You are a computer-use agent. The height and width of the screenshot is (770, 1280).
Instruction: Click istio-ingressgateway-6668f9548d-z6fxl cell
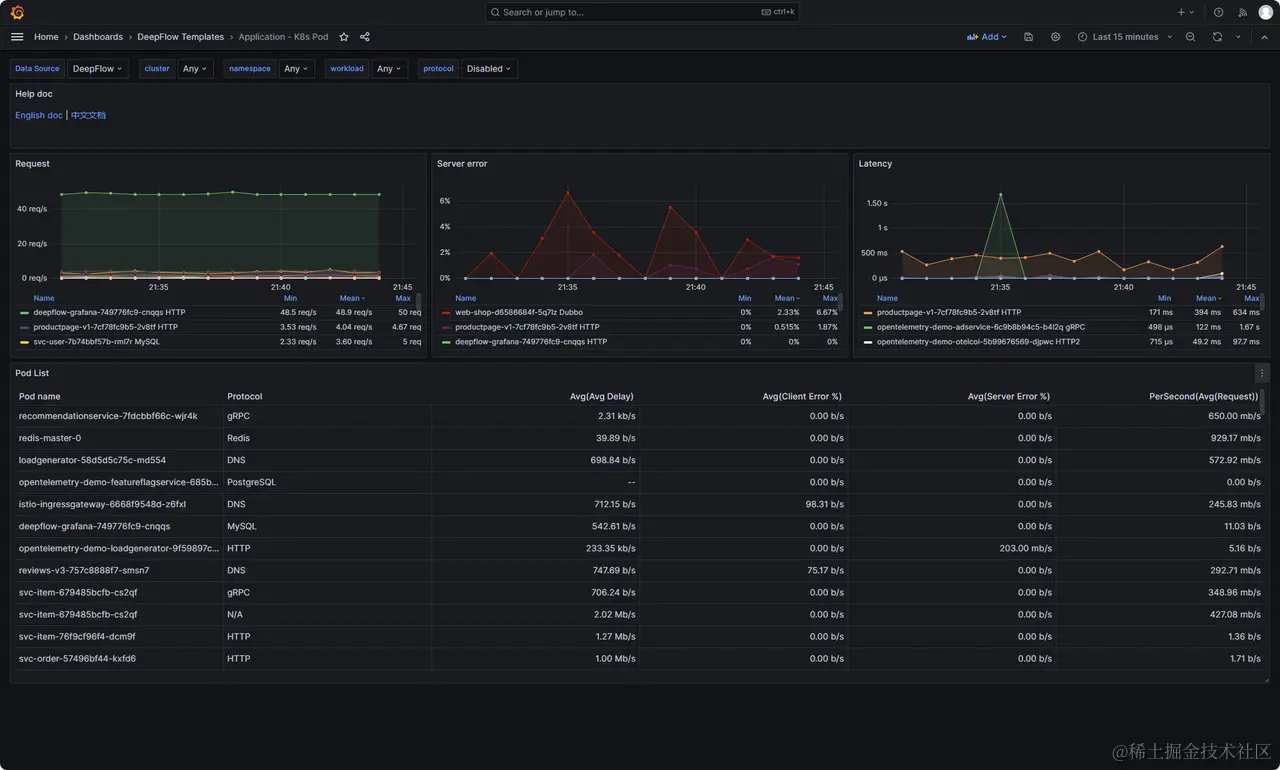click(x=120, y=504)
